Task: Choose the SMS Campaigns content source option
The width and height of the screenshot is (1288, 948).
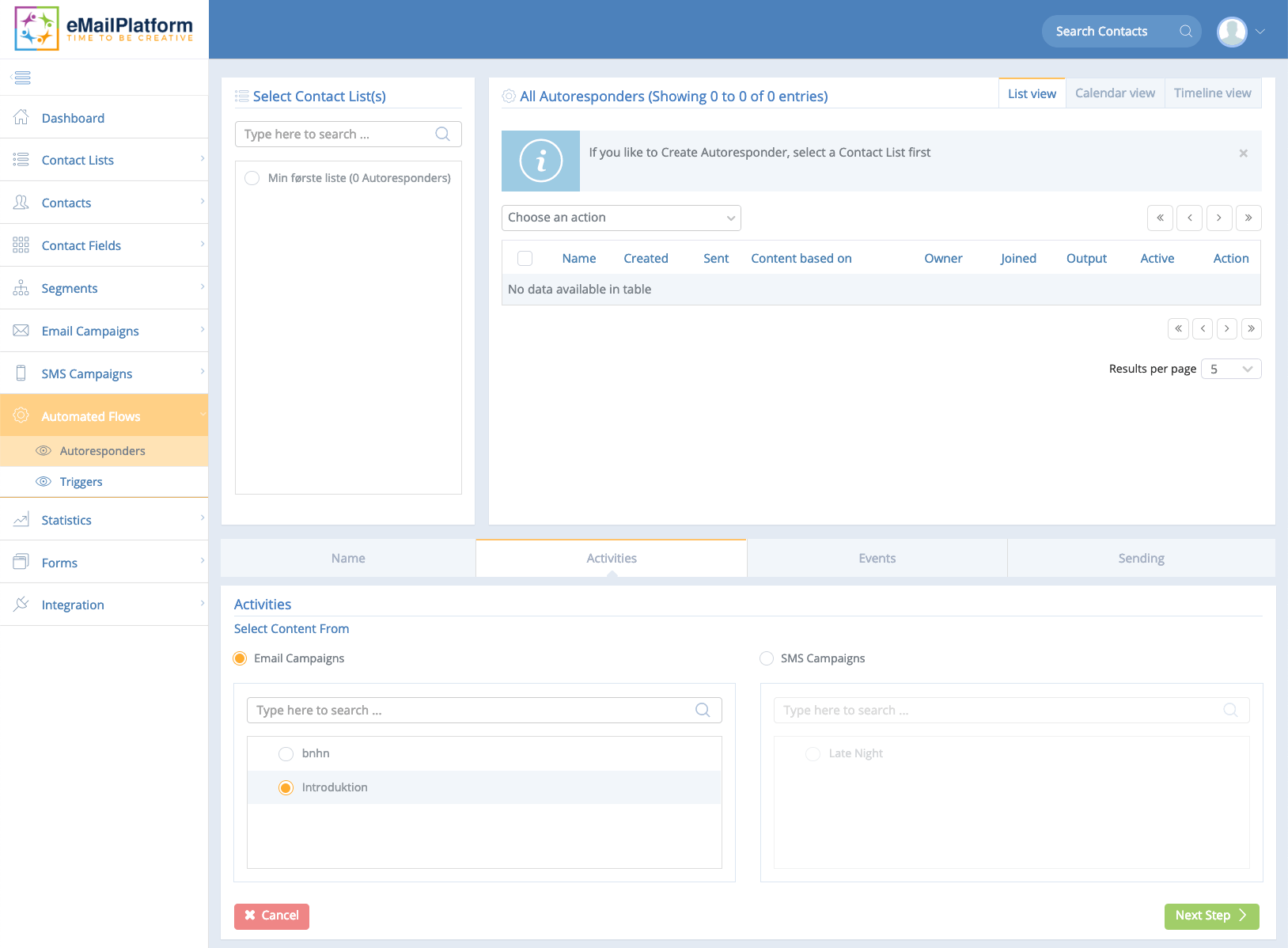Action: click(x=766, y=658)
